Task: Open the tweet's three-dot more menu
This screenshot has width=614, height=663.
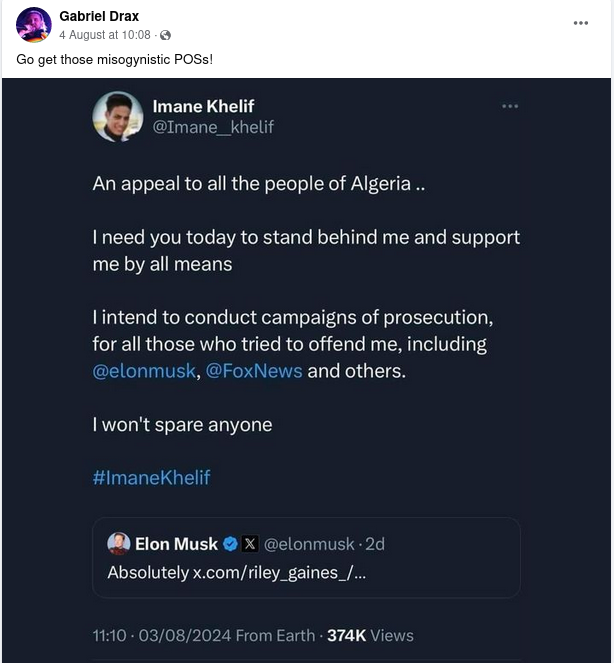Action: click(x=510, y=106)
